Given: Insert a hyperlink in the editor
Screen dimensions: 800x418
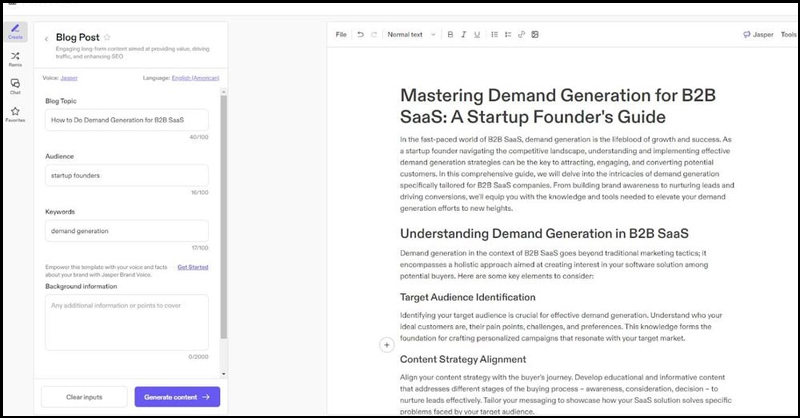Looking at the screenshot, I should 521,35.
